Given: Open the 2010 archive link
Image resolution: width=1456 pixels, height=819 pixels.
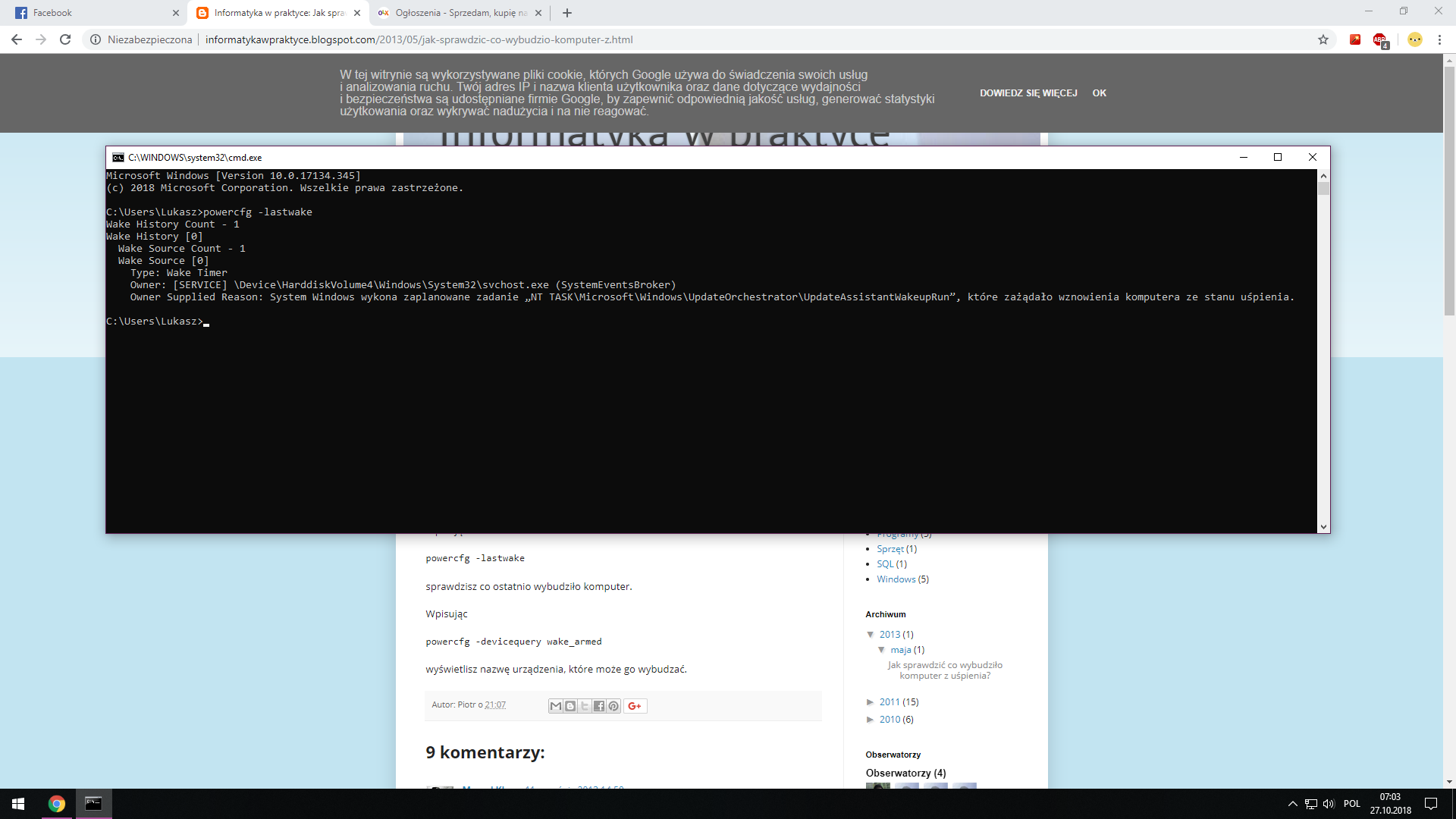Looking at the screenshot, I should point(890,720).
